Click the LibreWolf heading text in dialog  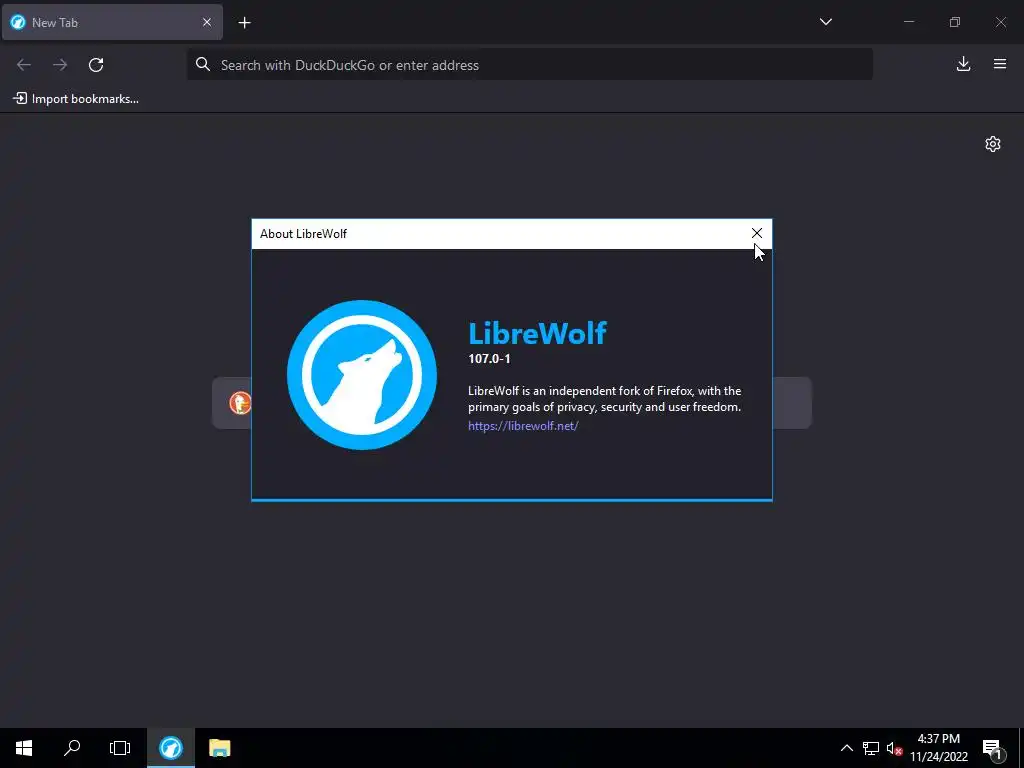click(x=537, y=333)
